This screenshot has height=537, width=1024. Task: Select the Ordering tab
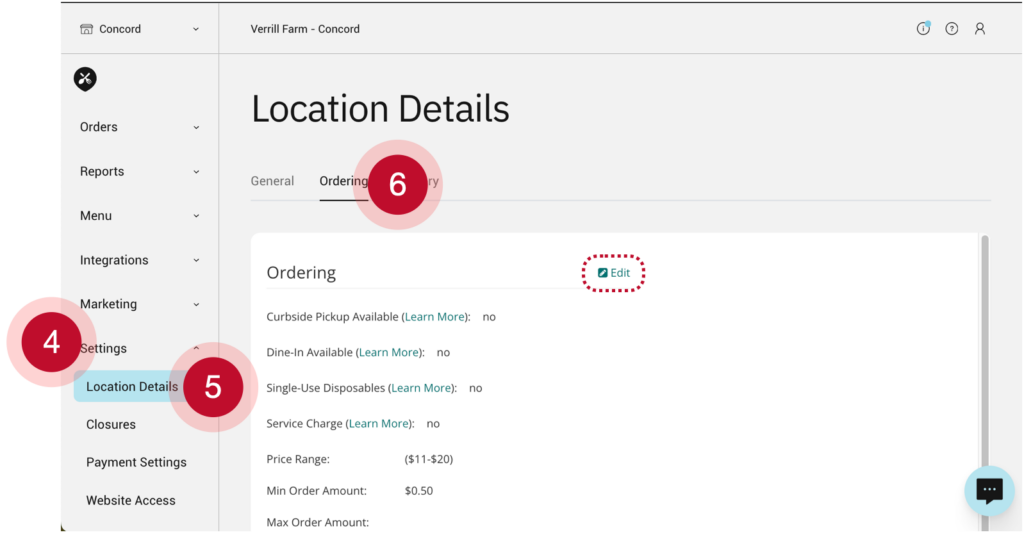[342, 181]
